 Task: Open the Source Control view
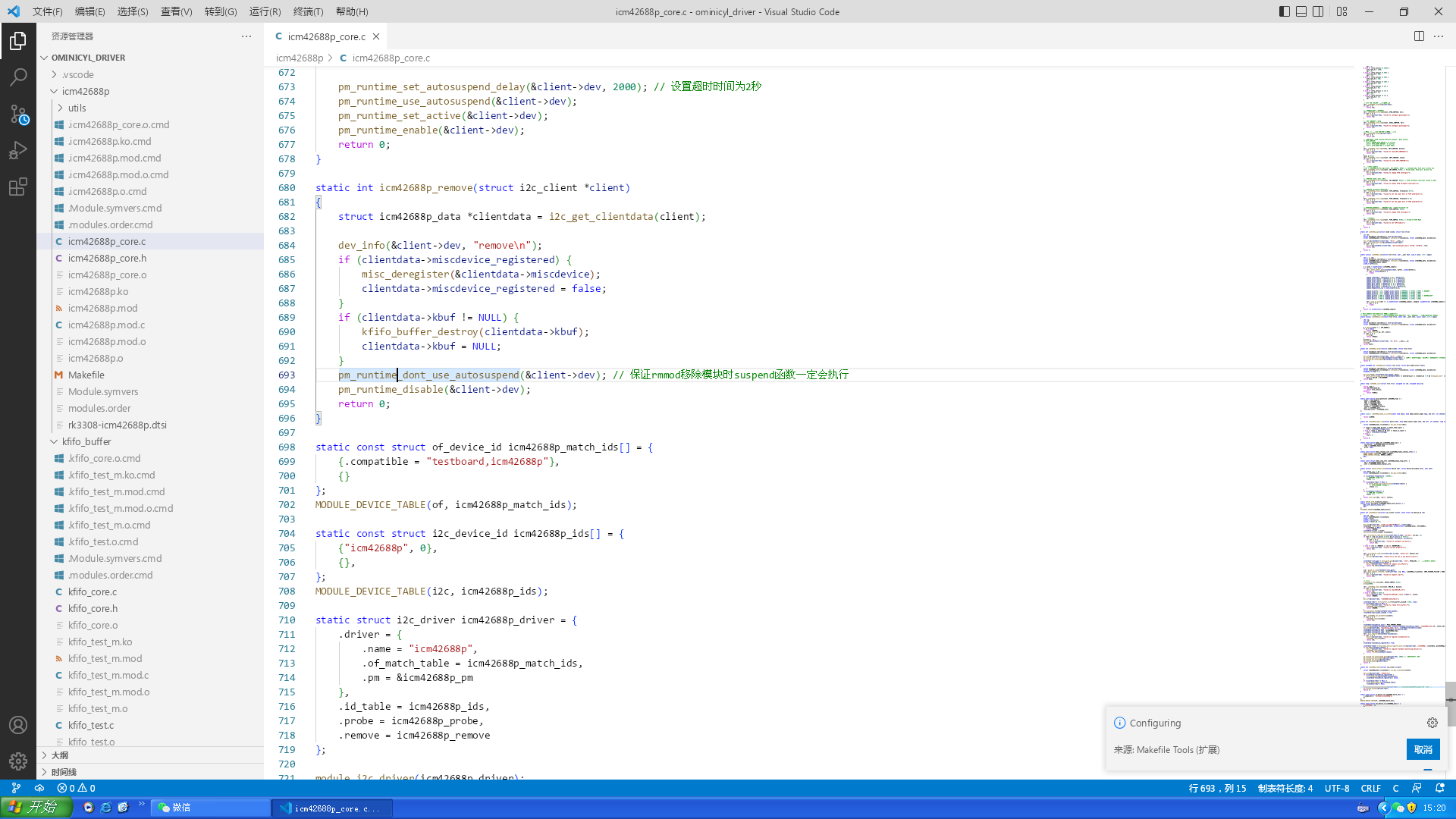pyautogui.click(x=18, y=114)
